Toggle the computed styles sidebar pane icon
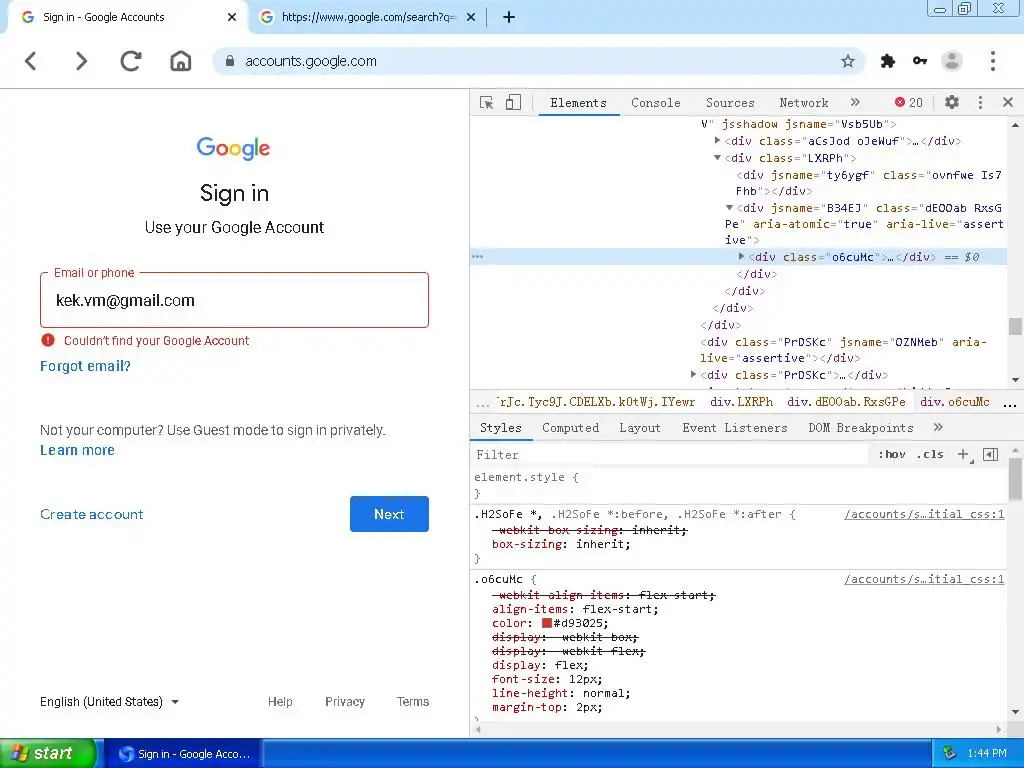This screenshot has width=1024, height=768. (991, 455)
